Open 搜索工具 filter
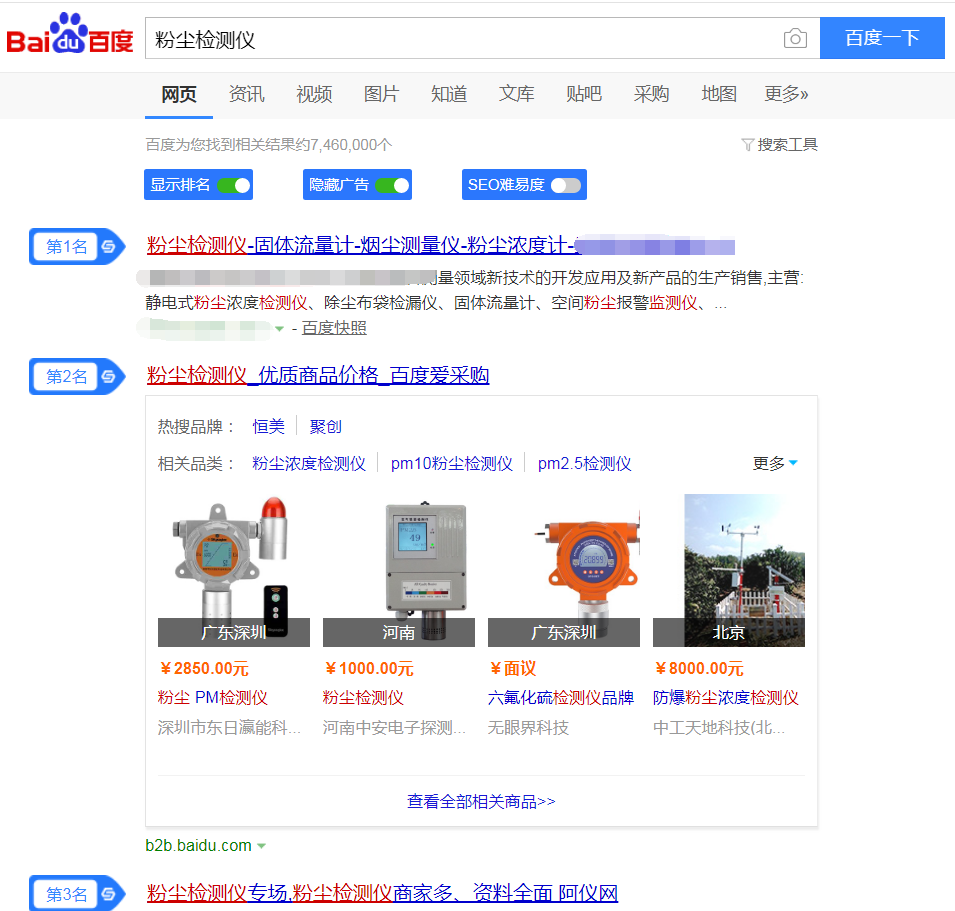This screenshot has width=955, height=911. (x=779, y=144)
